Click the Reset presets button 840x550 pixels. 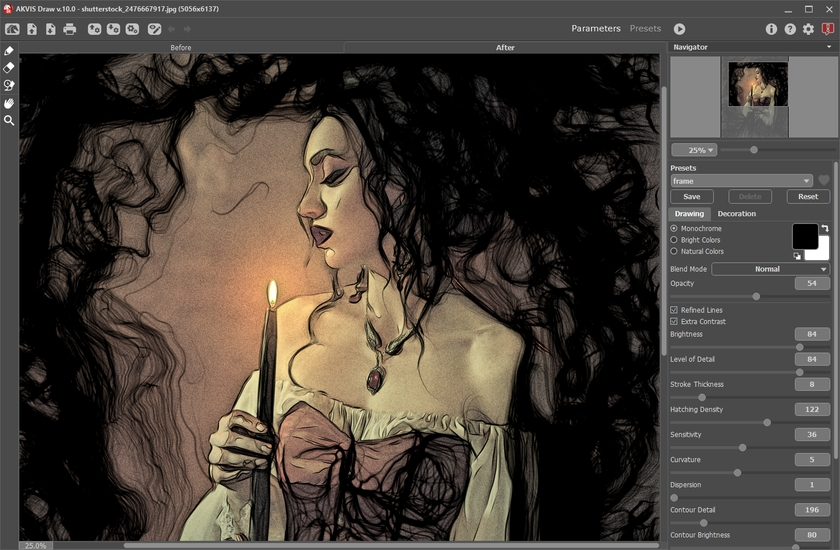coord(808,197)
